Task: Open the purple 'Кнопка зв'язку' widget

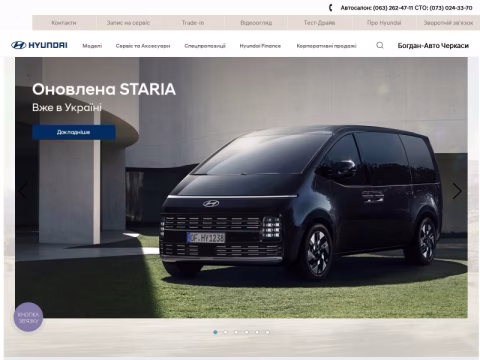Action: coord(28,317)
